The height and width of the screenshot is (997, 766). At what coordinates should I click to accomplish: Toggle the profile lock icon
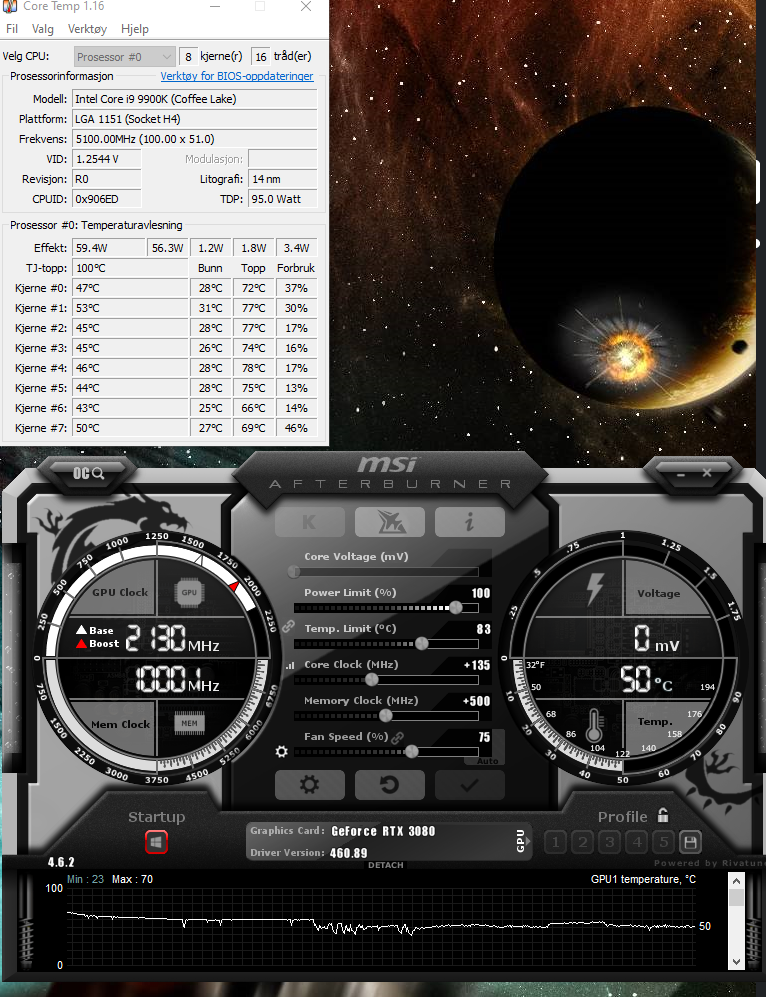coord(663,815)
